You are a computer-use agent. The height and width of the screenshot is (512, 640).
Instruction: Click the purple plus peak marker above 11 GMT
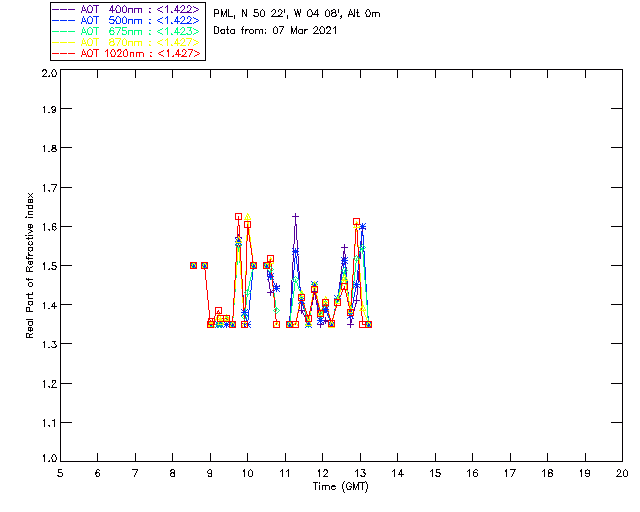pos(295,216)
